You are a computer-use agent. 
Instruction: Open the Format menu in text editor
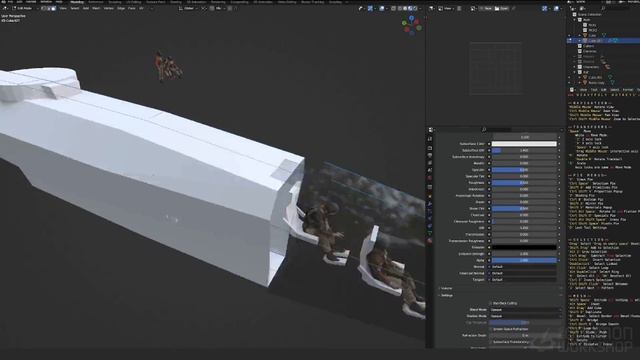coord(628,90)
